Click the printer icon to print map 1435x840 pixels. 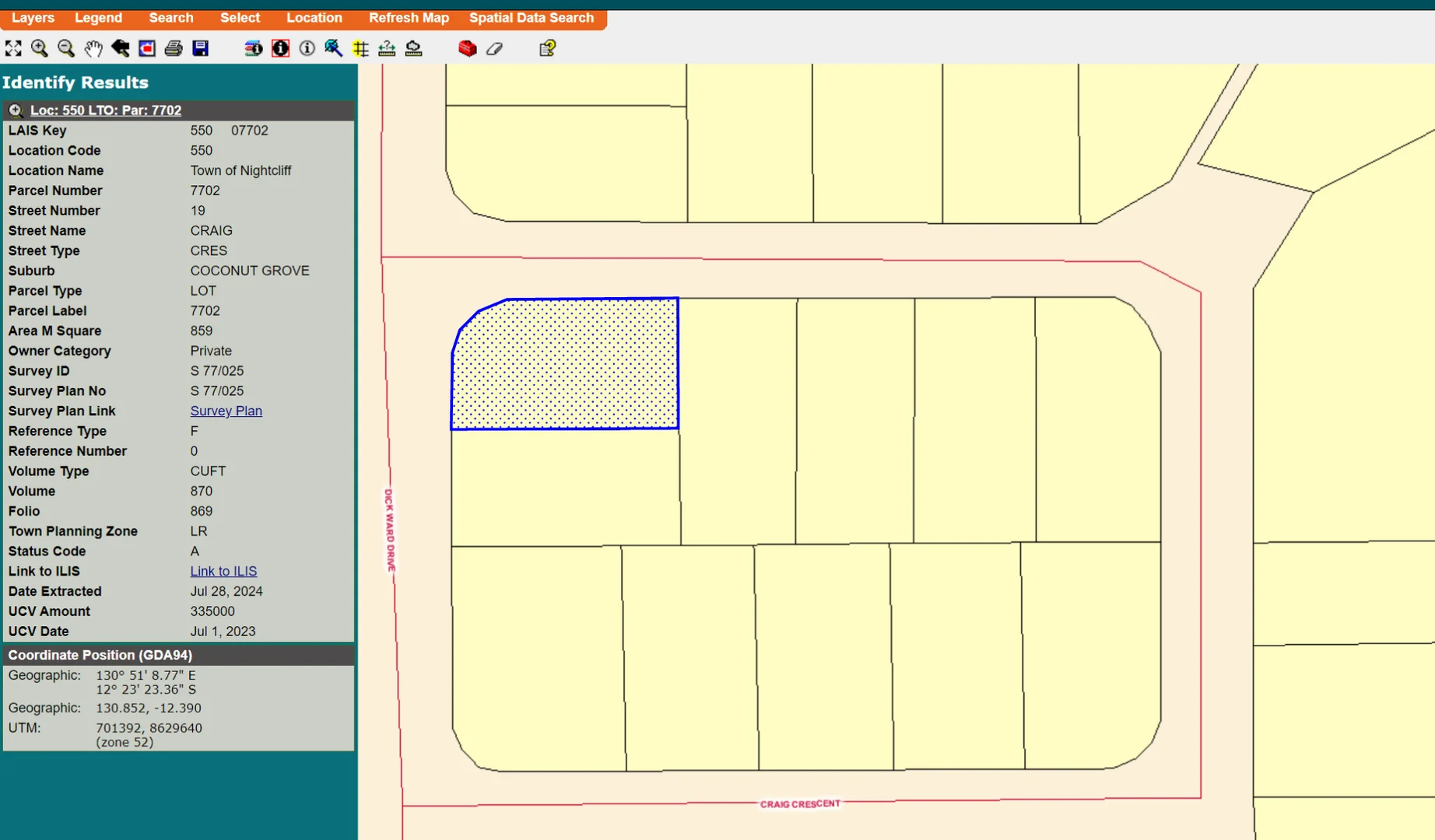(174, 48)
